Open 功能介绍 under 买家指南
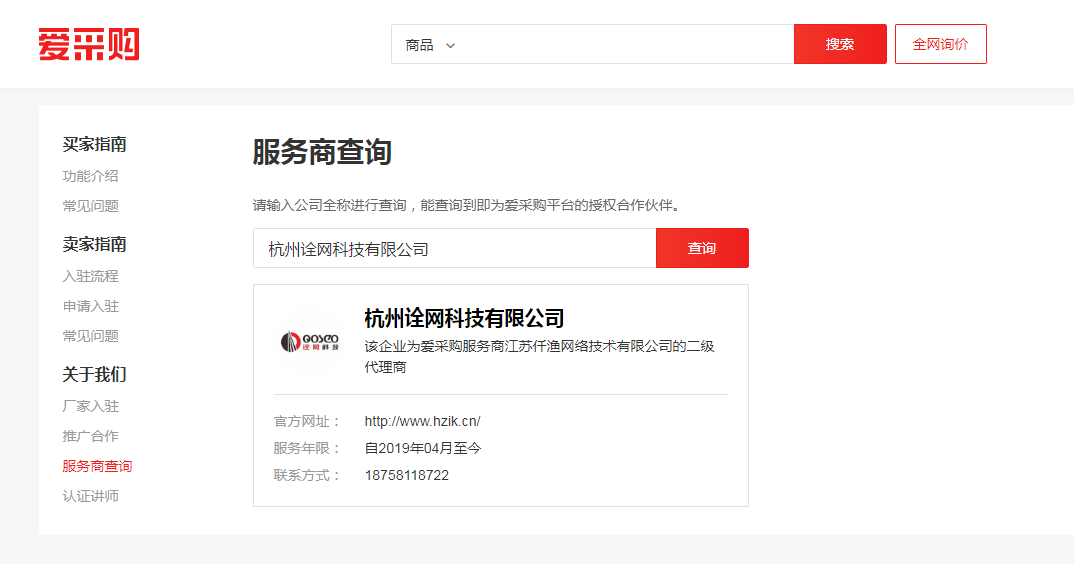The image size is (1074, 564). pos(90,176)
